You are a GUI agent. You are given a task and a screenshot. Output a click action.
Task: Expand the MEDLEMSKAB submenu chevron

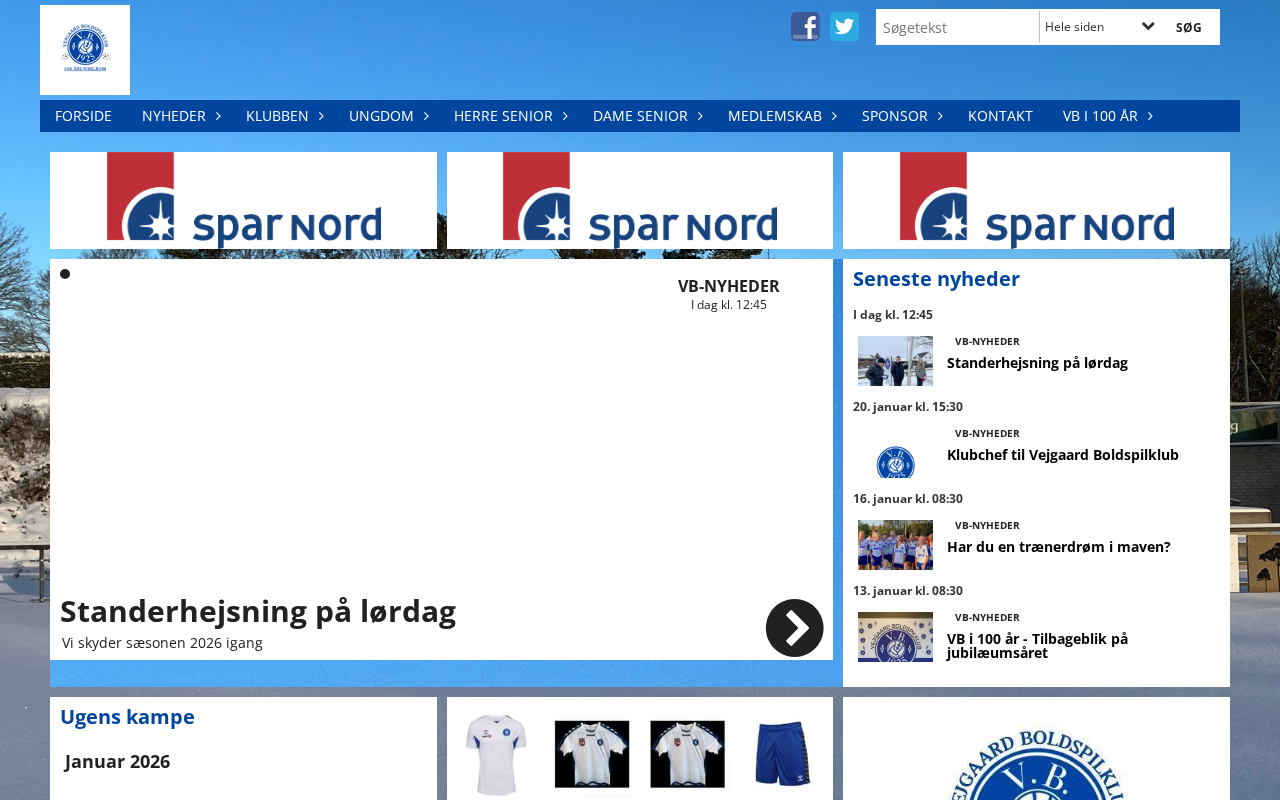pyautogui.click(x=834, y=116)
